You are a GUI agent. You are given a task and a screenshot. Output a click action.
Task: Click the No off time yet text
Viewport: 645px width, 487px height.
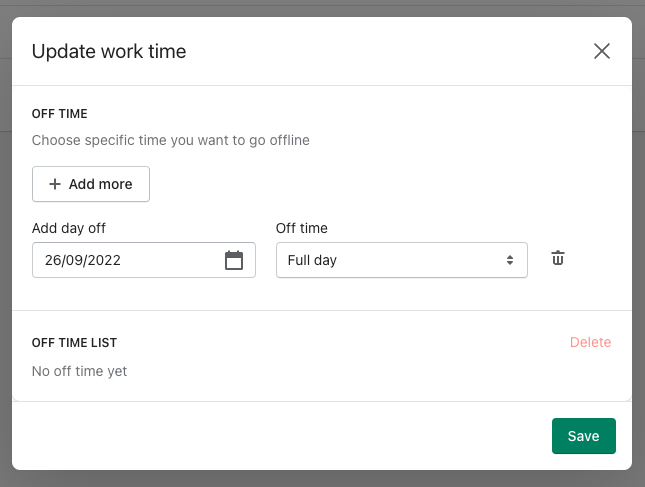coord(79,371)
